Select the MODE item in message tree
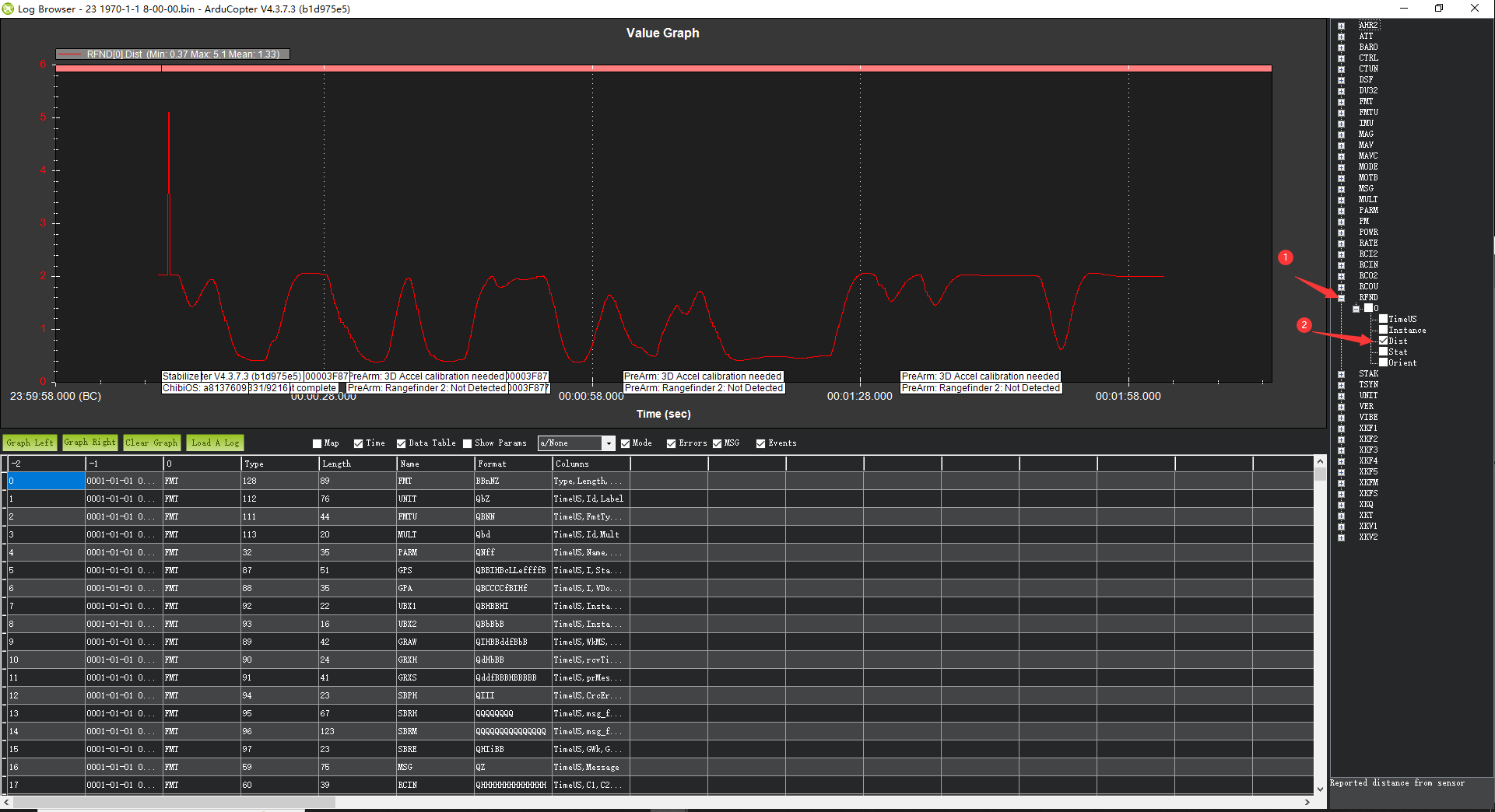This screenshot has width=1495, height=812. tap(1368, 167)
